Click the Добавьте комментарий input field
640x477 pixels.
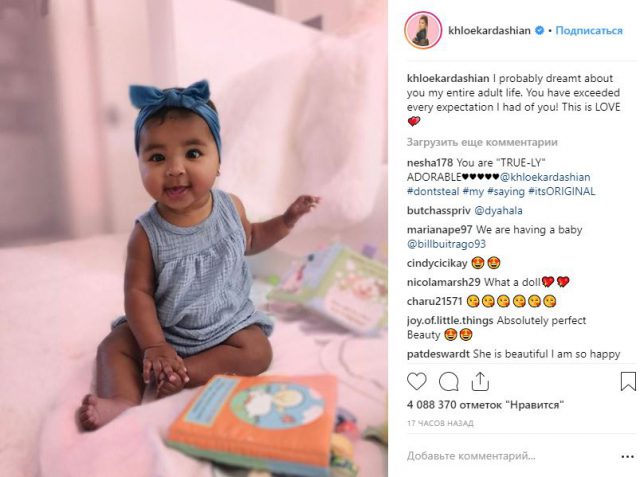tap(512, 456)
